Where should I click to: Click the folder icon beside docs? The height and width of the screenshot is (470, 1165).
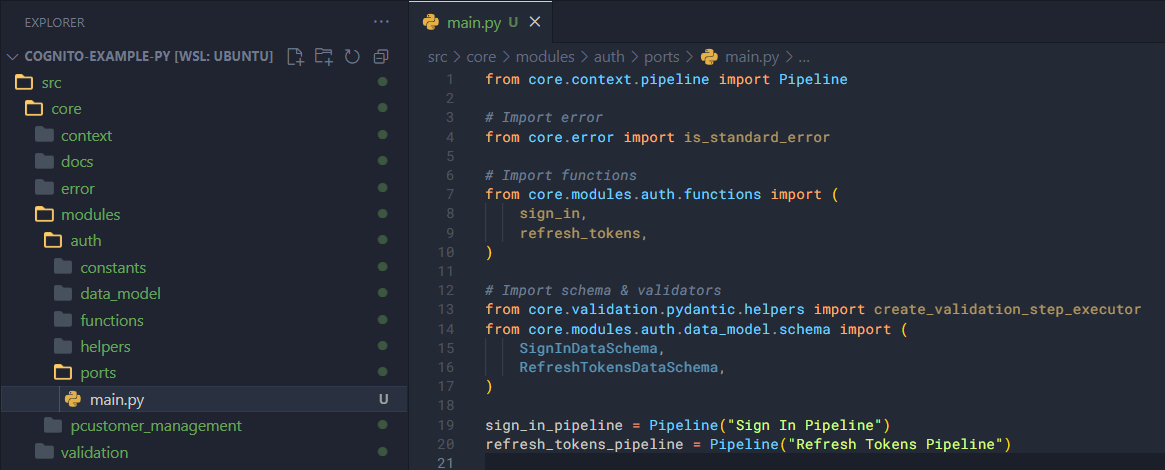44,162
